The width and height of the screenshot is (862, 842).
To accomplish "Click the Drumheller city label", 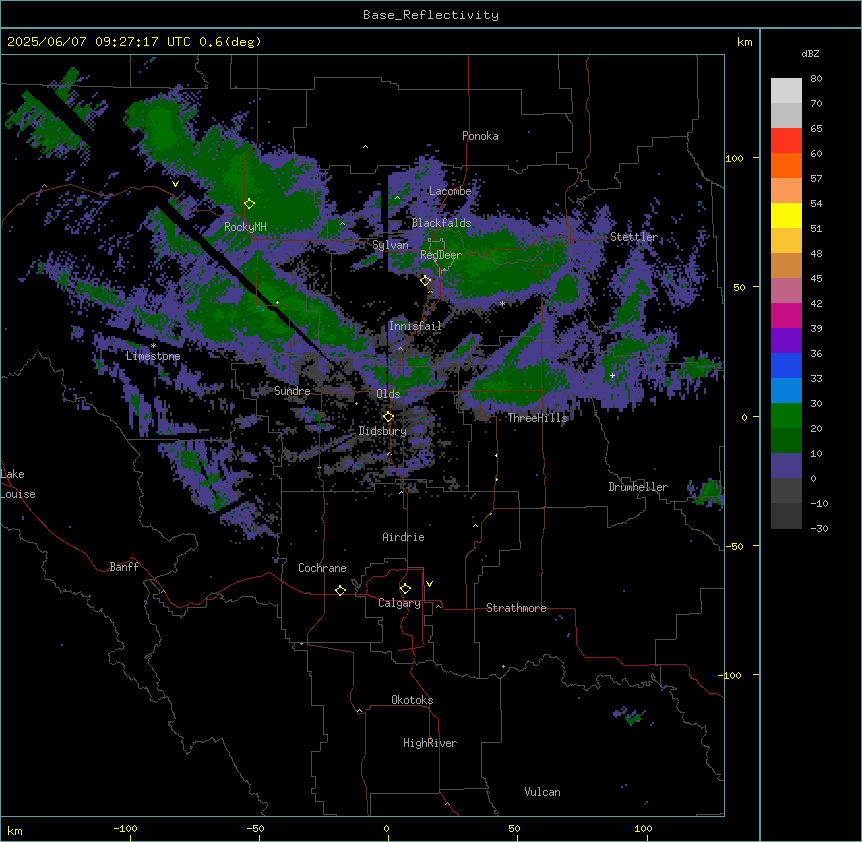I will (x=638, y=487).
